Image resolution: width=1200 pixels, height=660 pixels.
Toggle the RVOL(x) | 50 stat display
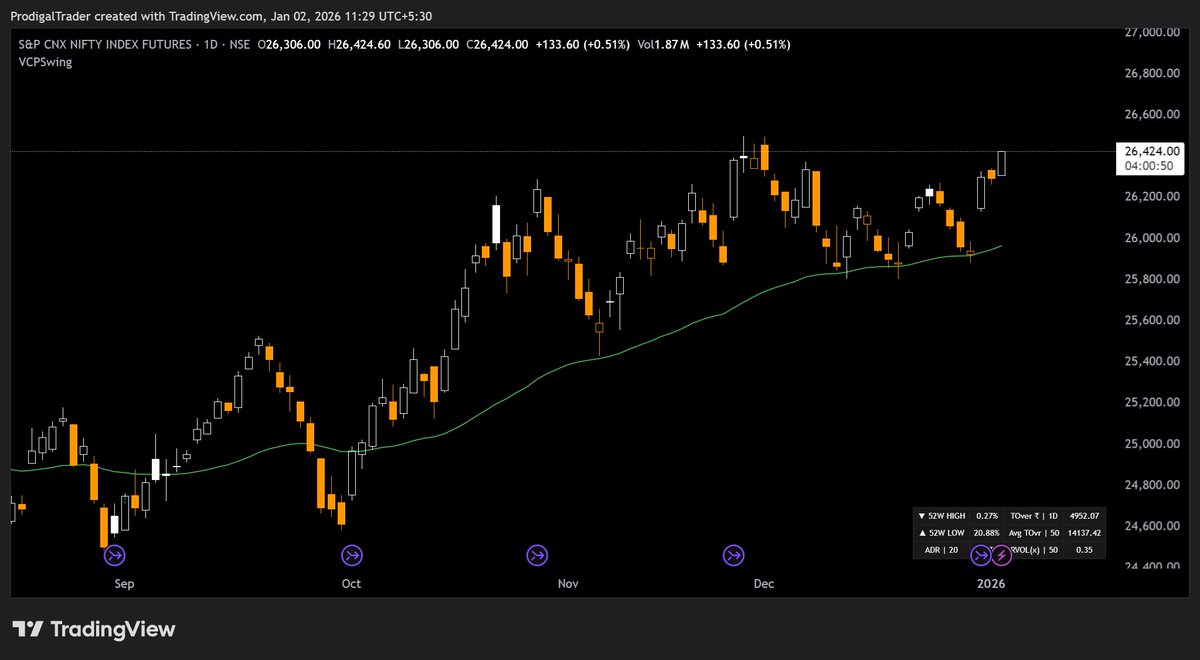[x=1035, y=550]
